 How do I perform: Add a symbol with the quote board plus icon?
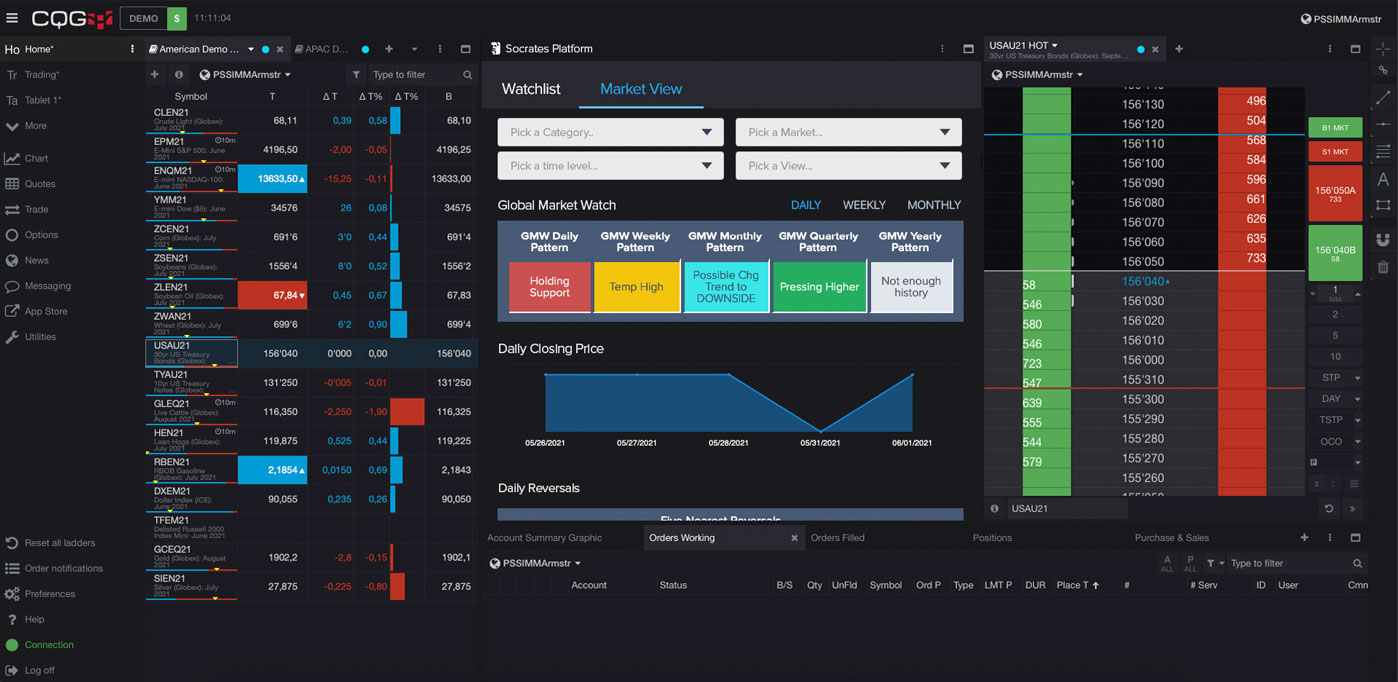pyautogui.click(x=154, y=74)
